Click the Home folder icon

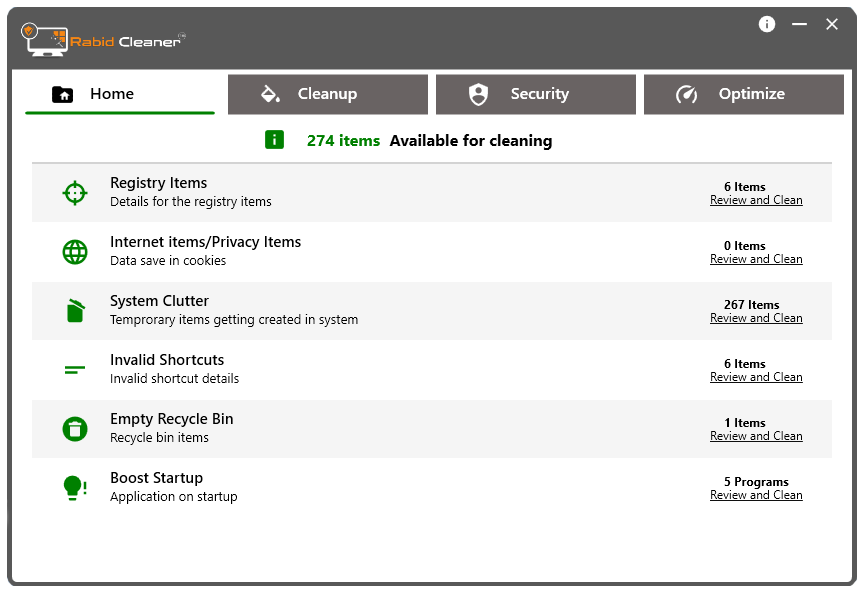pyautogui.click(x=63, y=94)
